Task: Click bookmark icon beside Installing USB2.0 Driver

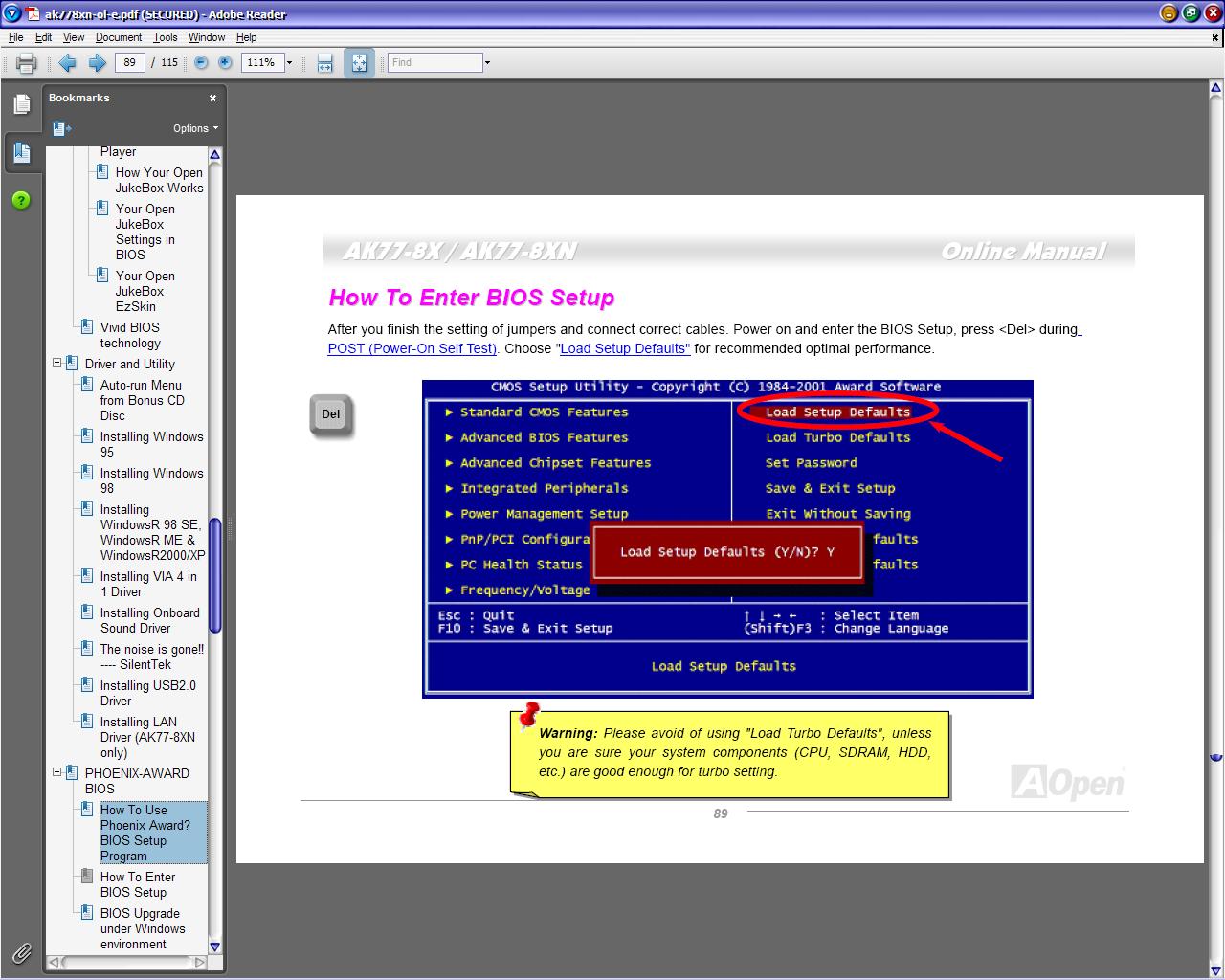Action: click(x=87, y=685)
